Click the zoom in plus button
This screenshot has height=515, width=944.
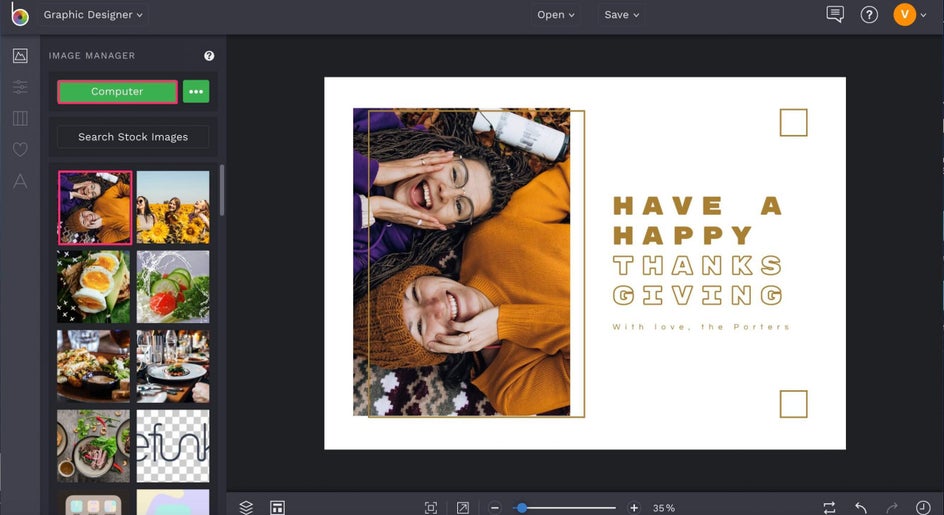(x=634, y=507)
